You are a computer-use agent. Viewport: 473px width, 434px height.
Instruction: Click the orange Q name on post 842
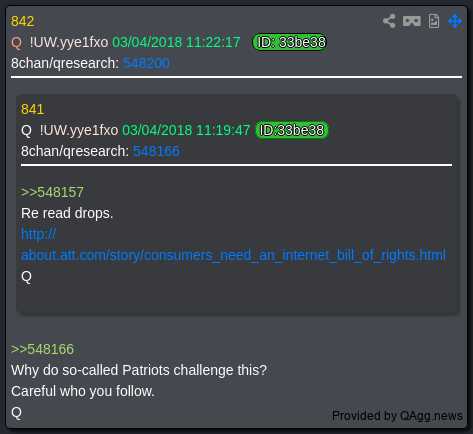pyautogui.click(x=16, y=43)
